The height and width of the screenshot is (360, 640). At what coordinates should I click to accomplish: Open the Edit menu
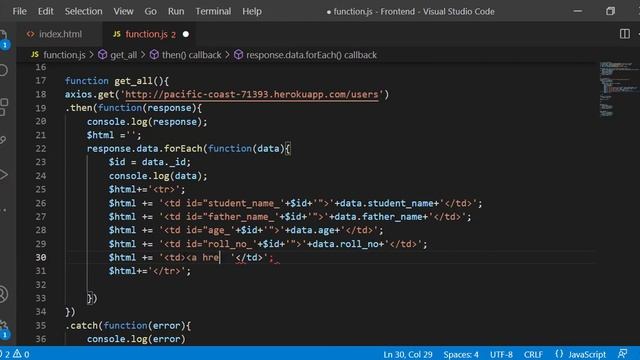45,11
